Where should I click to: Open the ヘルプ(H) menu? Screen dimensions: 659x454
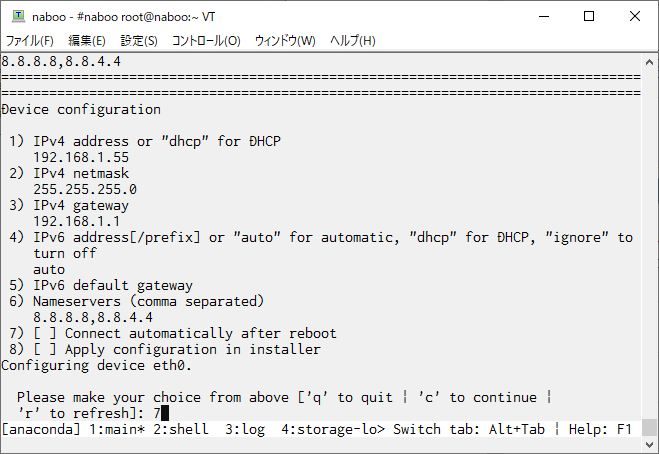[x=353, y=41]
